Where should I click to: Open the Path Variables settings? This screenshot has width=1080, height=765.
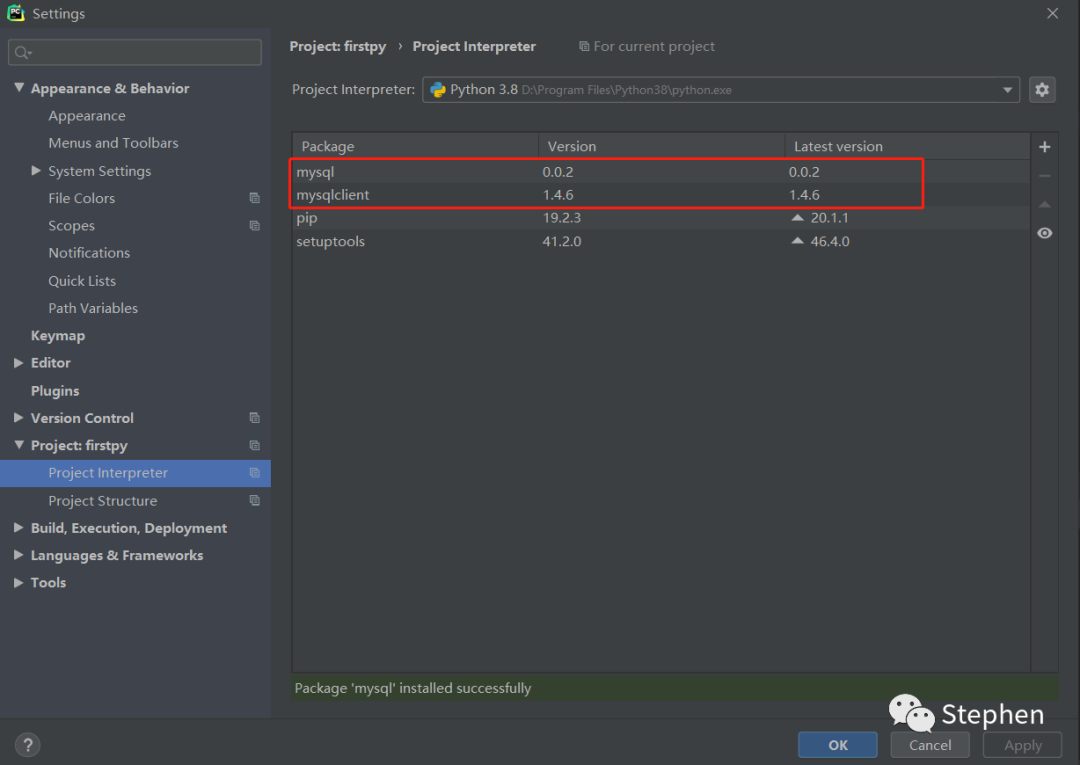tap(93, 308)
